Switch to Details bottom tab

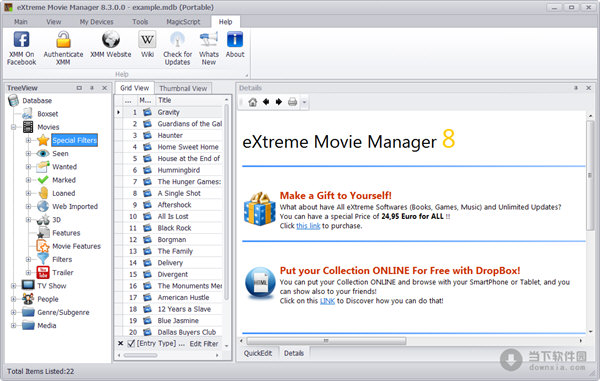(294, 353)
